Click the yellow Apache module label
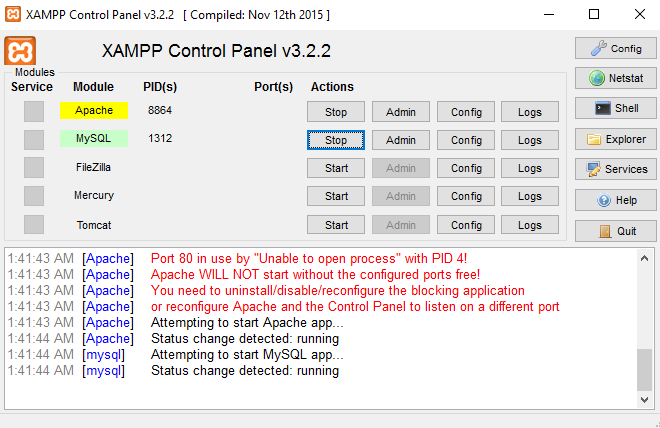Image resolution: width=660 pixels, height=428 pixels. 94,110
